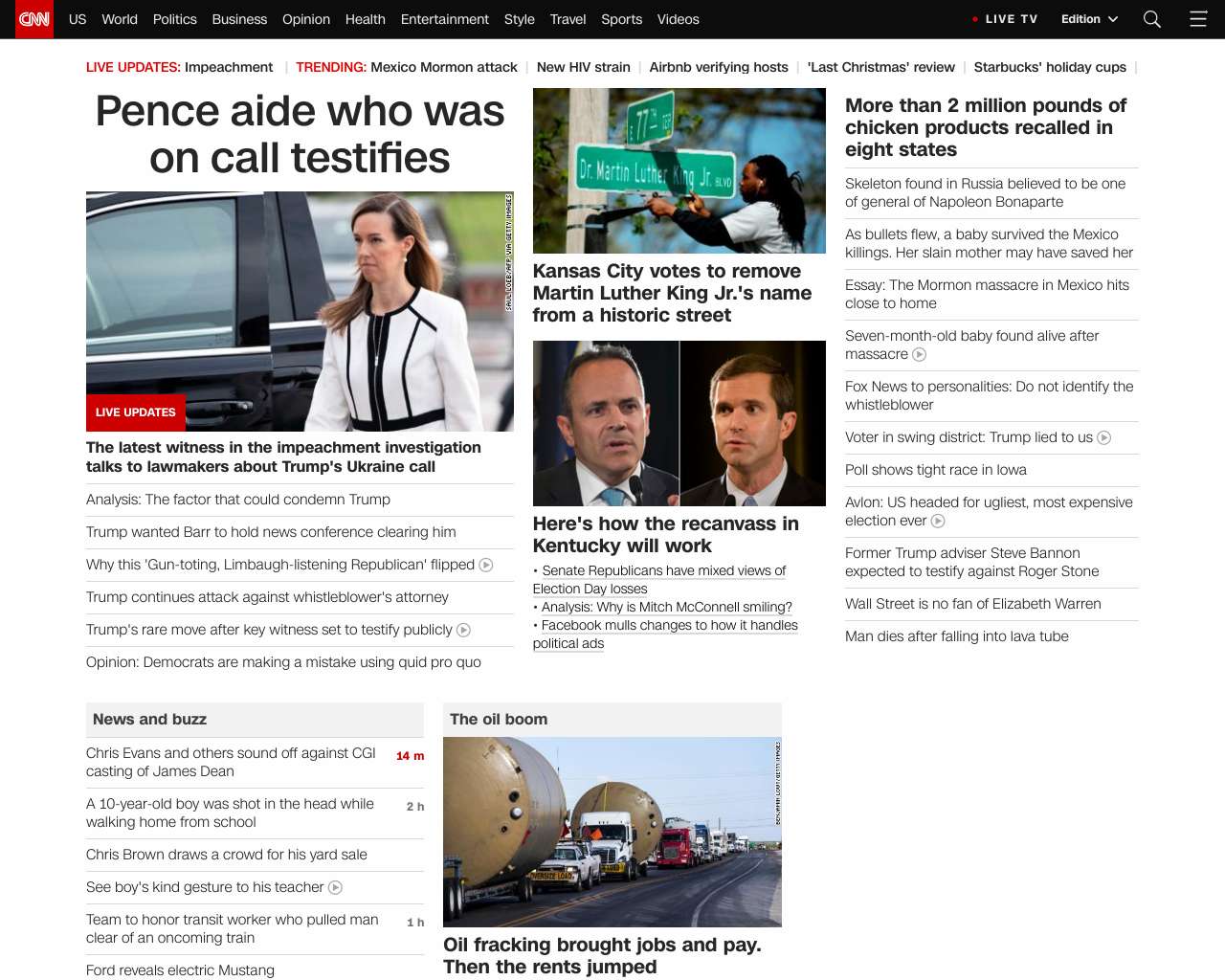Open Starbucks' holiday cups link
Screen dimensions: 1225x980
1050,67
